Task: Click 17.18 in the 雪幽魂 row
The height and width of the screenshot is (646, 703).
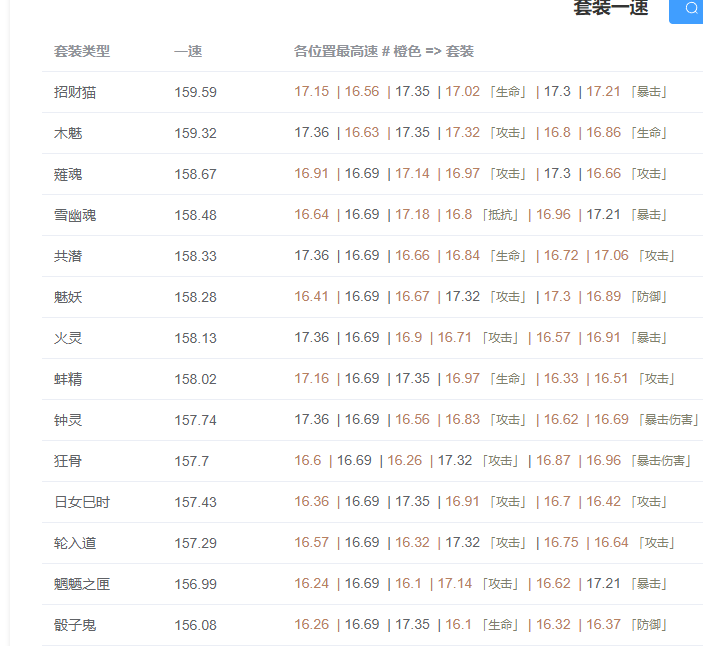Action: pyautogui.click(x=412, y=214)
